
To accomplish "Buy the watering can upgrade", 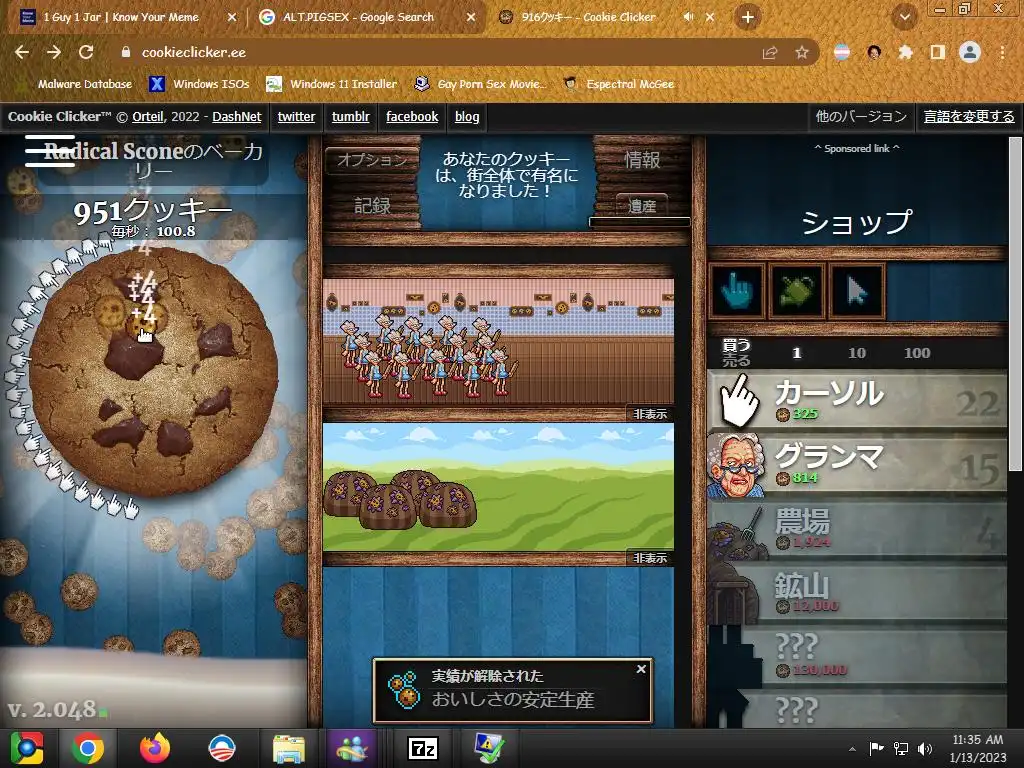I will click(797, 291).
